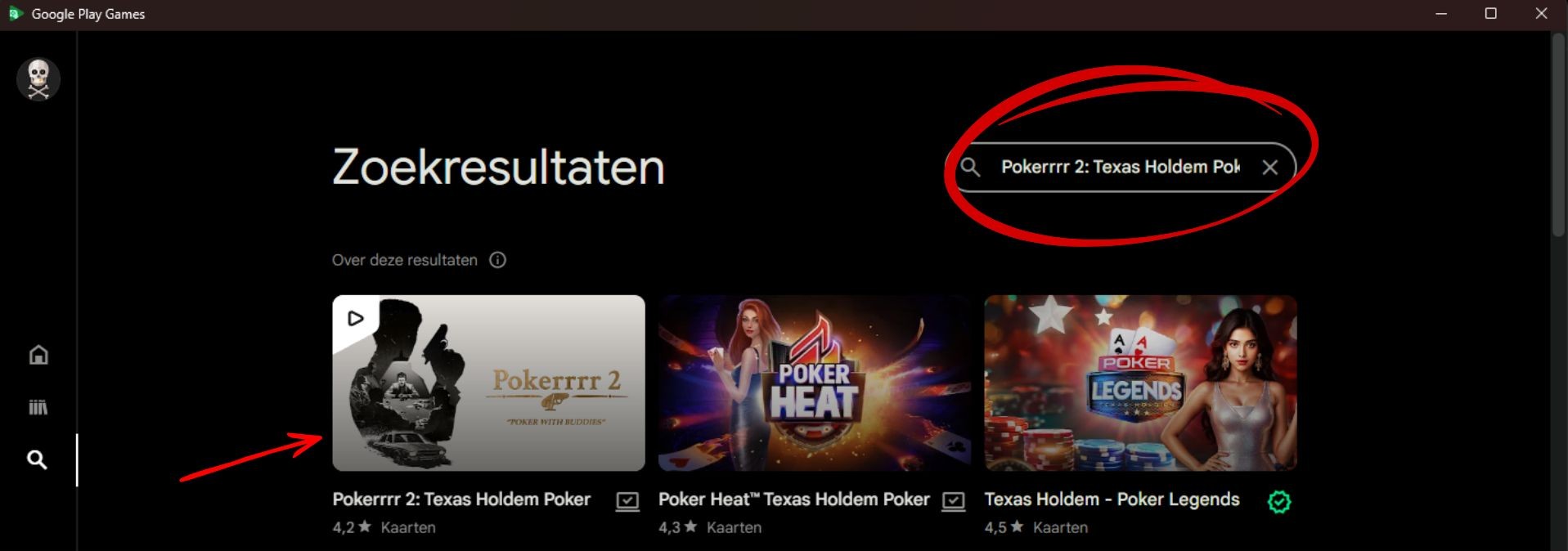Open the info icon beside Over deze resultaten
This screenshot has width=1568, height=551.
[x=497, y=260]
